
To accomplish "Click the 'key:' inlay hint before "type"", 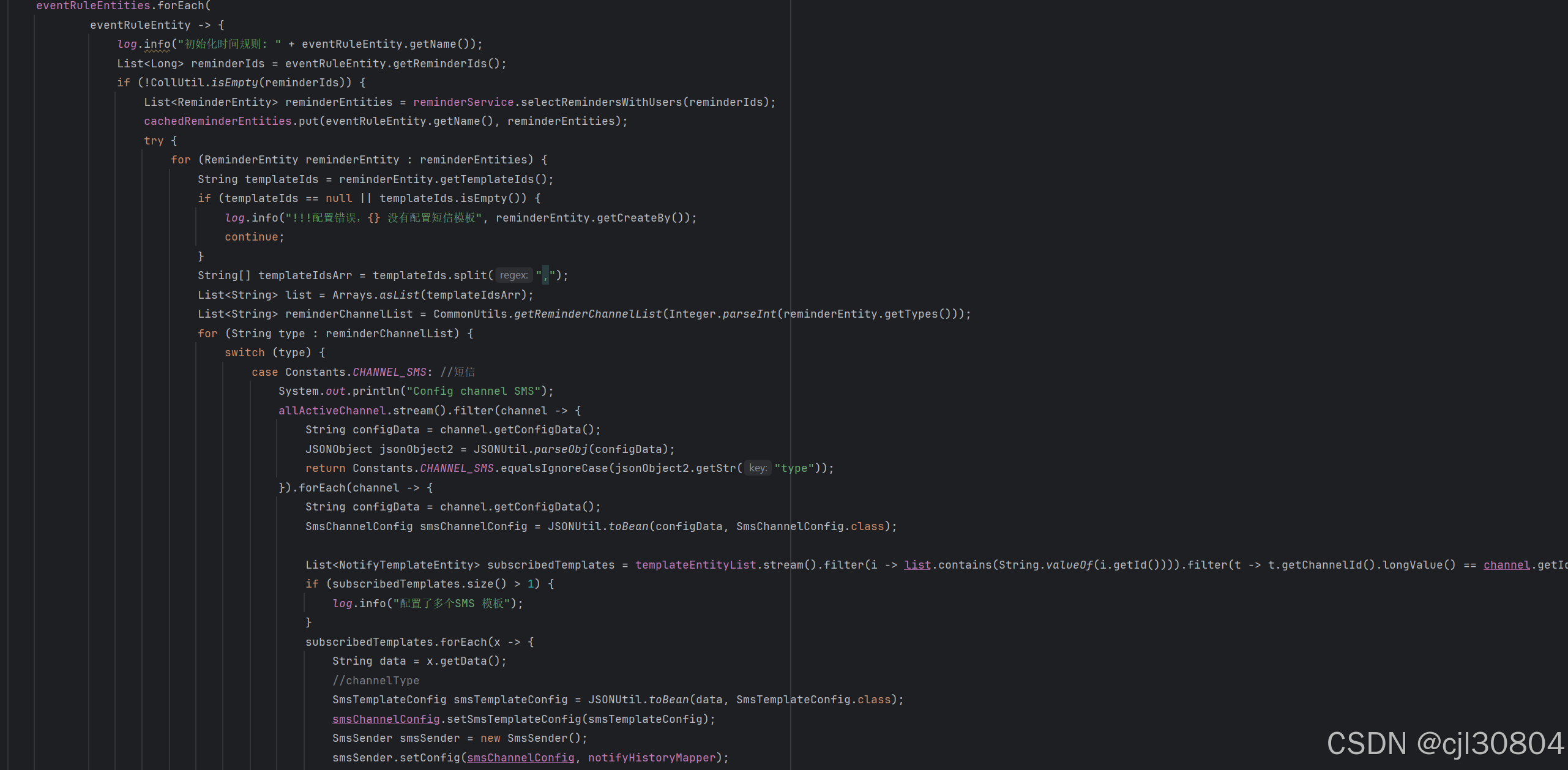I will pos(758,468).
